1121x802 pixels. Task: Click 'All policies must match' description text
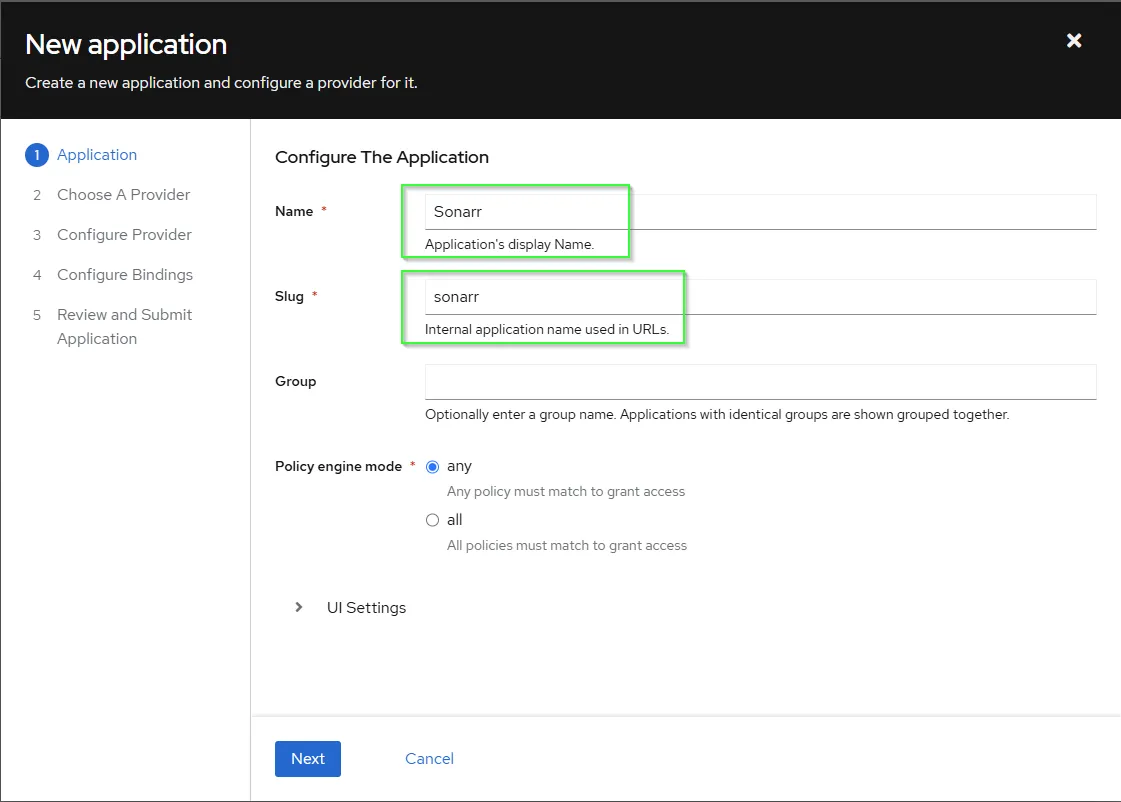point(567,546)
